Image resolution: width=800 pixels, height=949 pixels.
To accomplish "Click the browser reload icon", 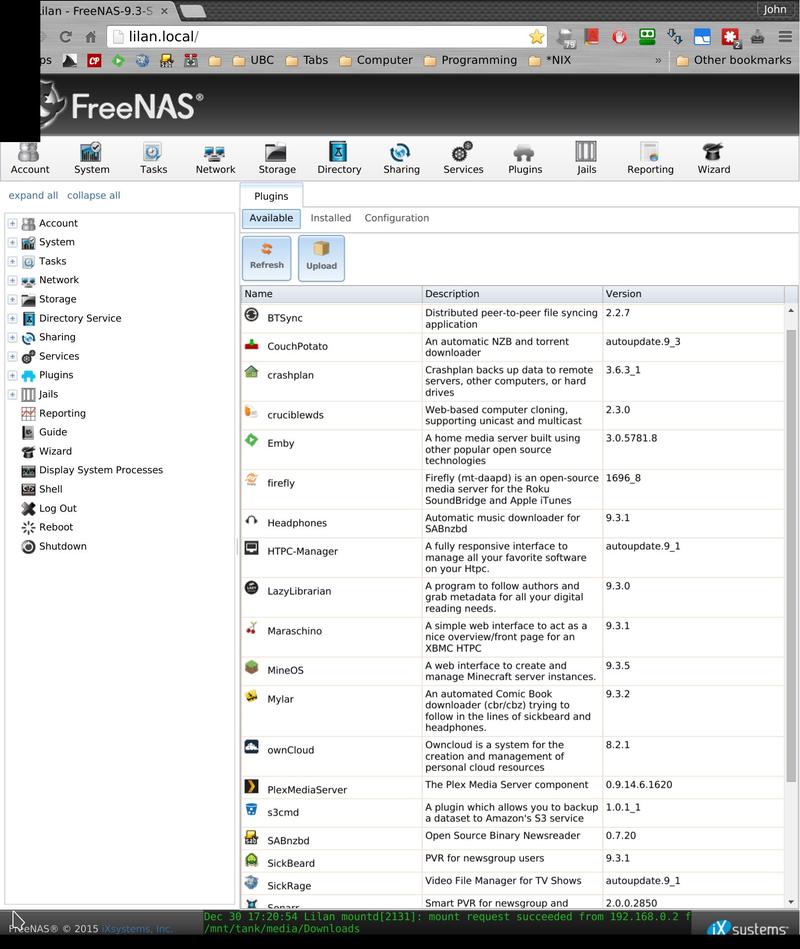I will tap(65, 37).
